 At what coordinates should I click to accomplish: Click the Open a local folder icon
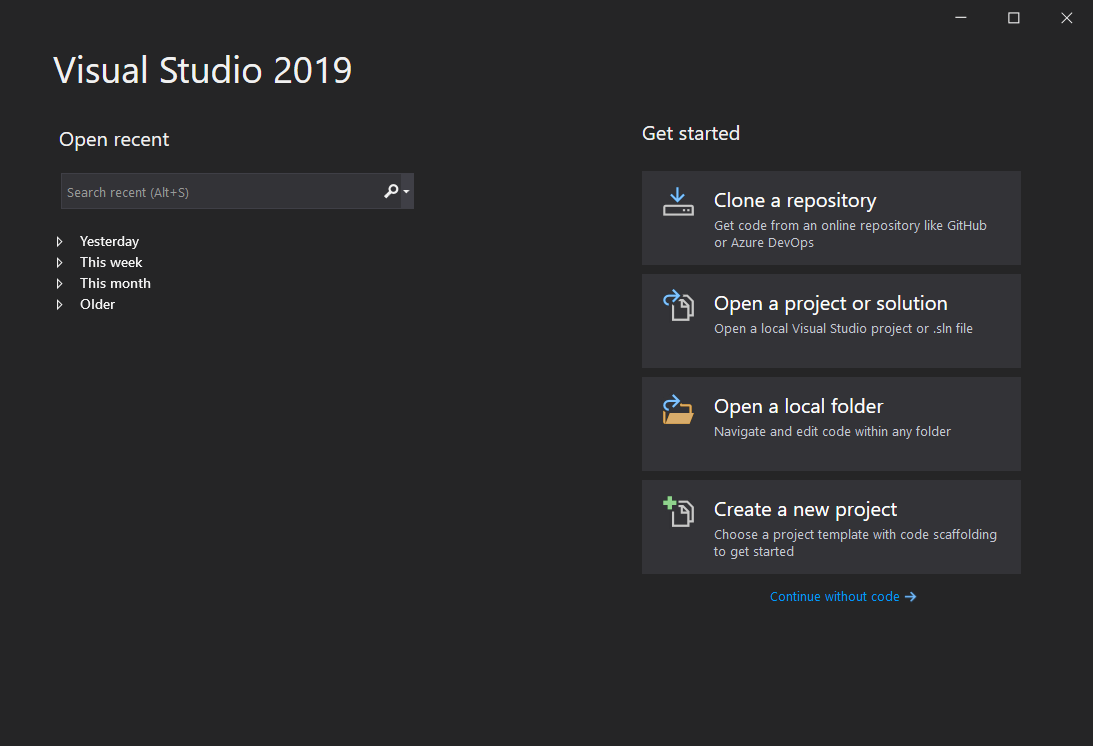[x=678, y=409]
